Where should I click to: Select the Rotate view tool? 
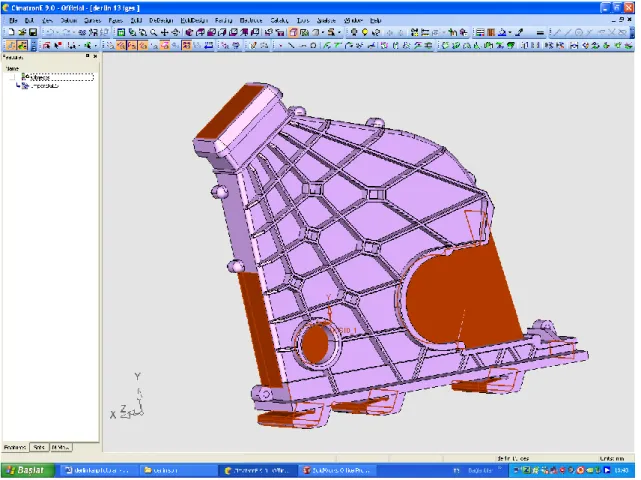click(x=175, y=32)
